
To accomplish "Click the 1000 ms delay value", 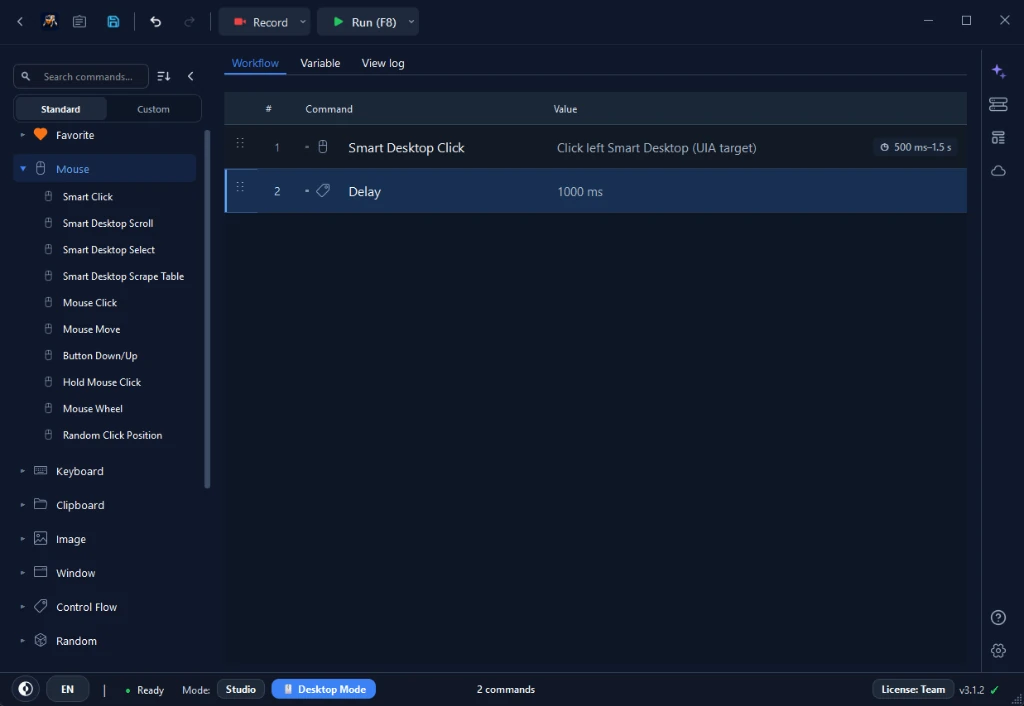I will pos(580,191).
